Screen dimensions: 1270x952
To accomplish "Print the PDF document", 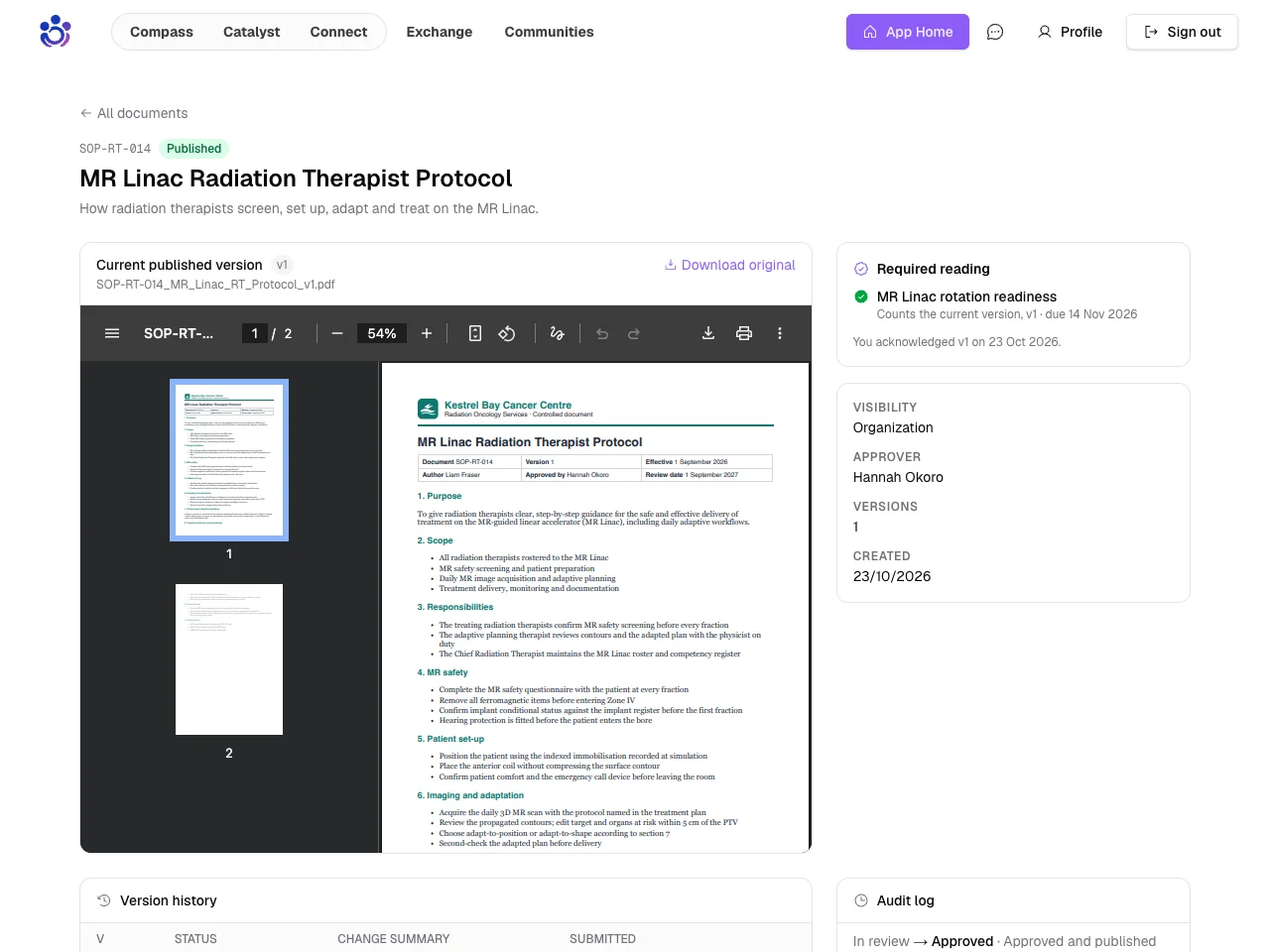I will tap(744, 333).
